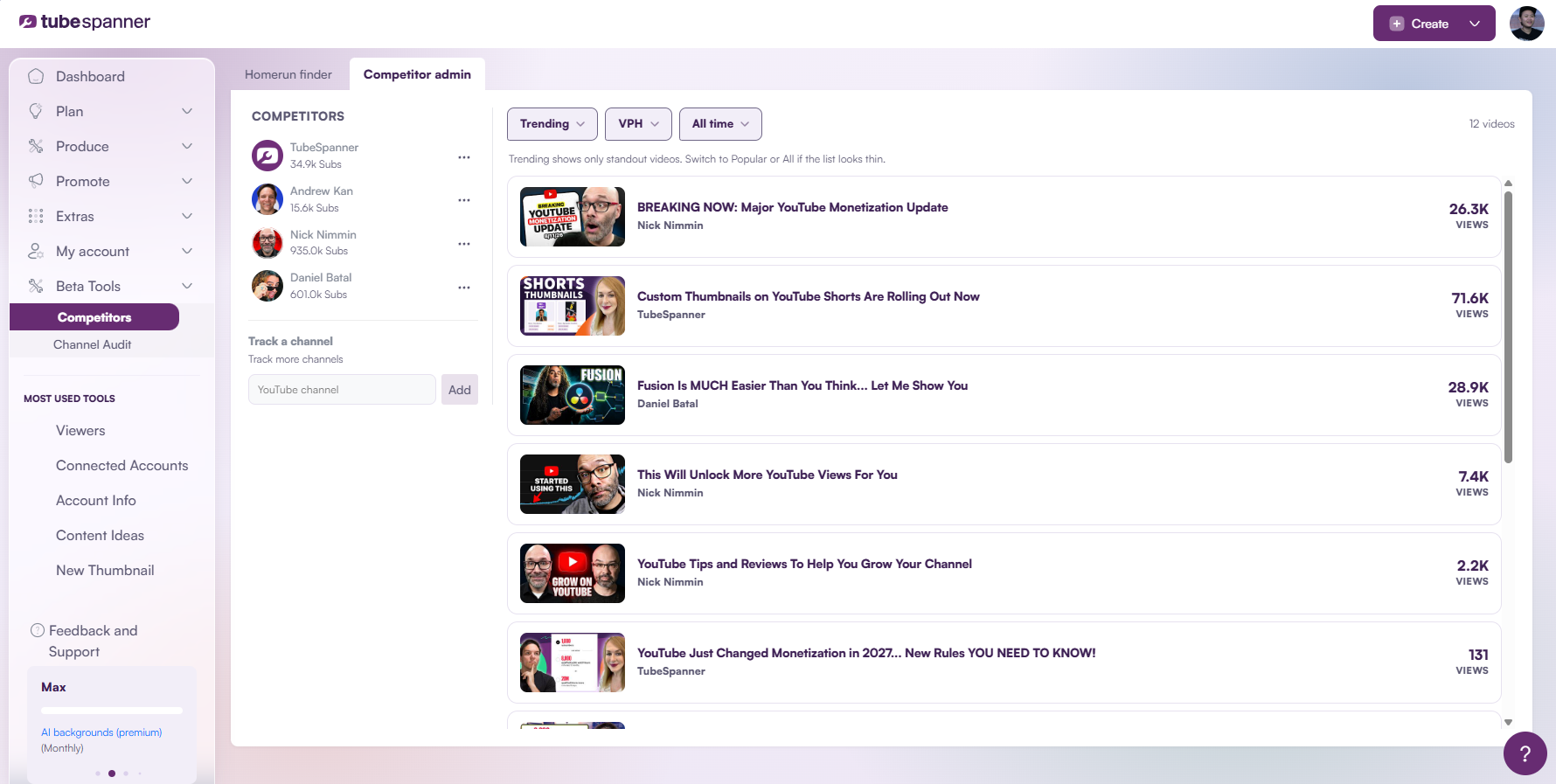Click the Feedback and Support icon
This screenshot has height=784, width=1556.
[x=38, y=630]
